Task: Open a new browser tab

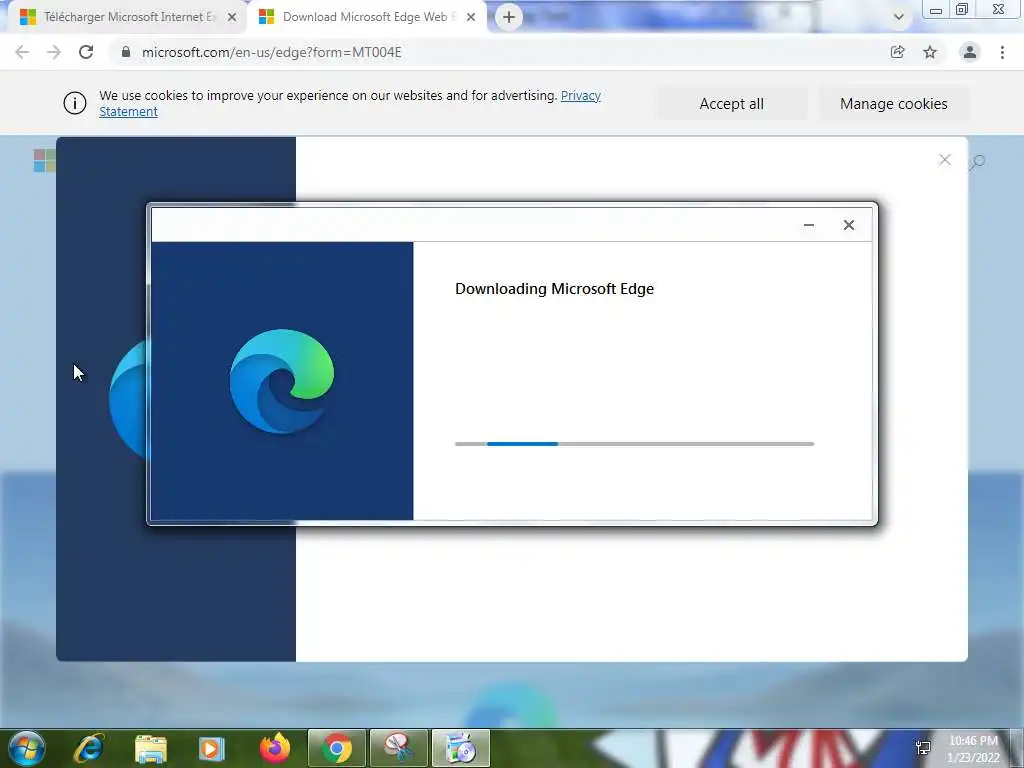Action: tap(509, 17)
